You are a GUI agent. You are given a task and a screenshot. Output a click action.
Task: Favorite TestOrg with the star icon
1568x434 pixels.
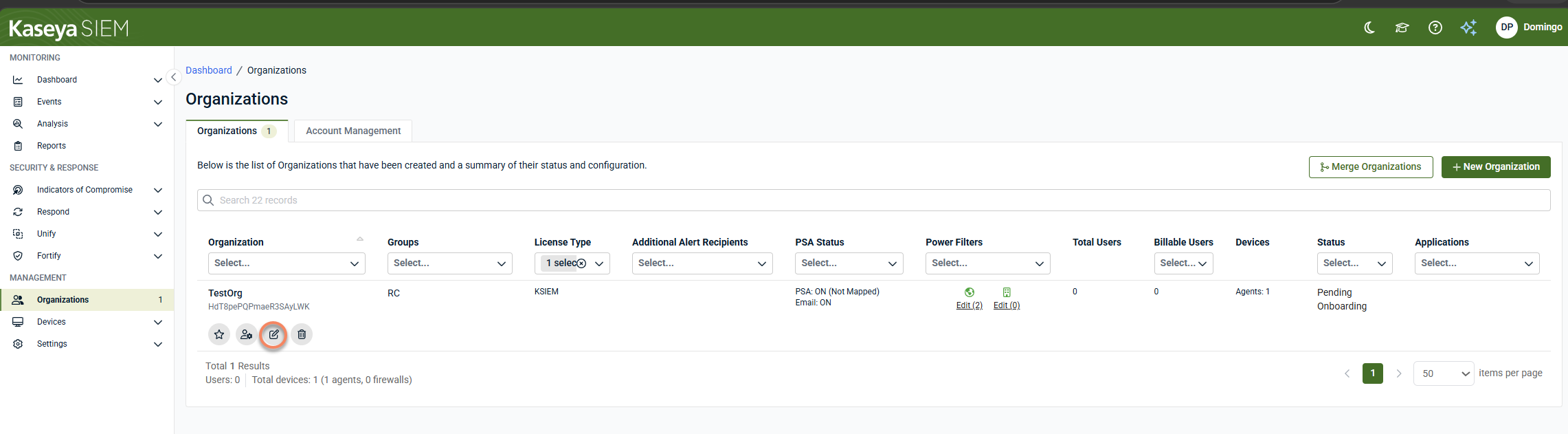(x=219, y=334)
